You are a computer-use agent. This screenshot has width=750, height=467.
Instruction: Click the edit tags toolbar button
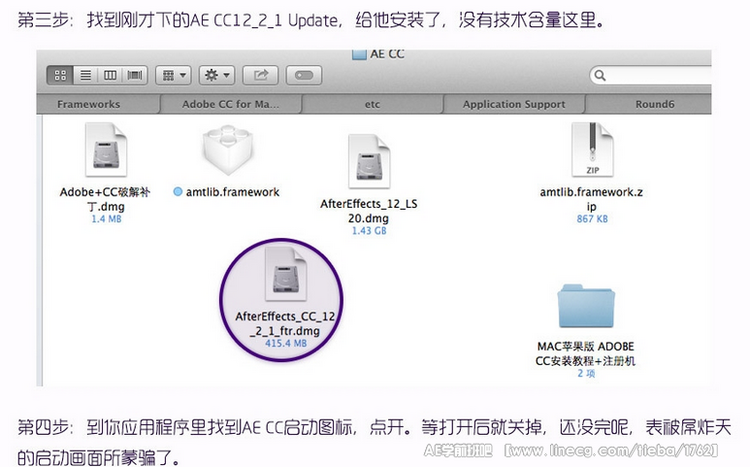pyautogui.click(x=304, y=75)
